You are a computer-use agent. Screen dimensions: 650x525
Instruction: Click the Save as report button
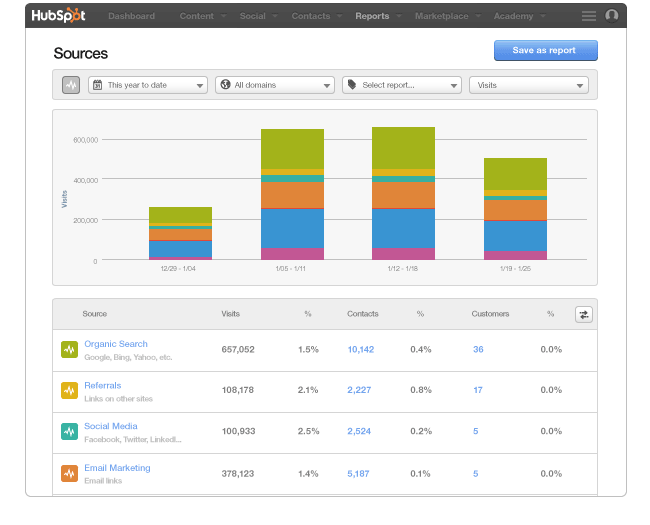tap(545, 51)
